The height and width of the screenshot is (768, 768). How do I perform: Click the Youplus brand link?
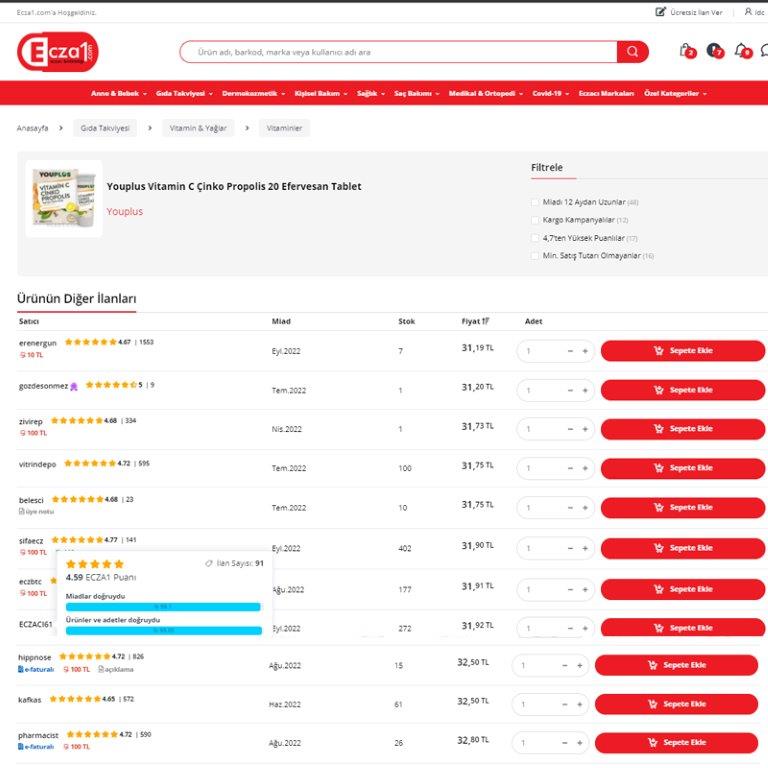pos(125,212)
